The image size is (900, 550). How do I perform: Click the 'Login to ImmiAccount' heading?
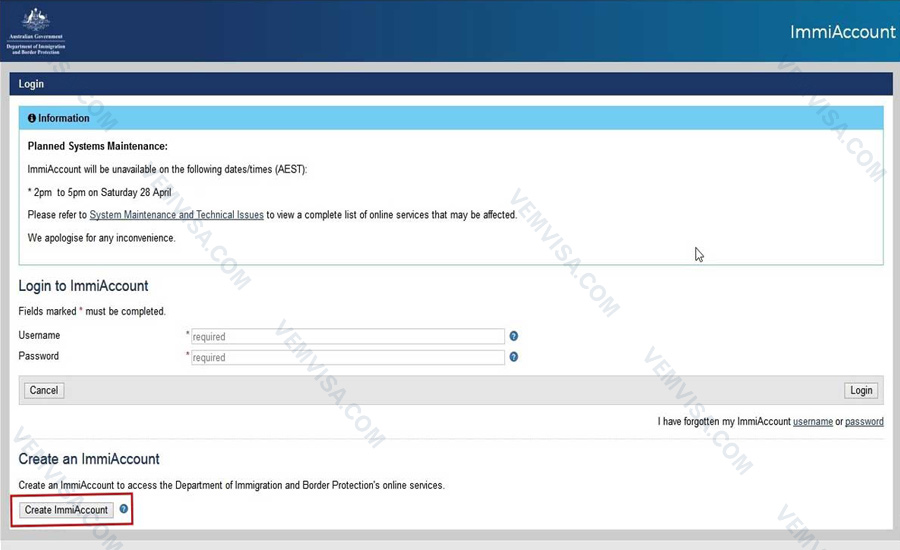83,286
